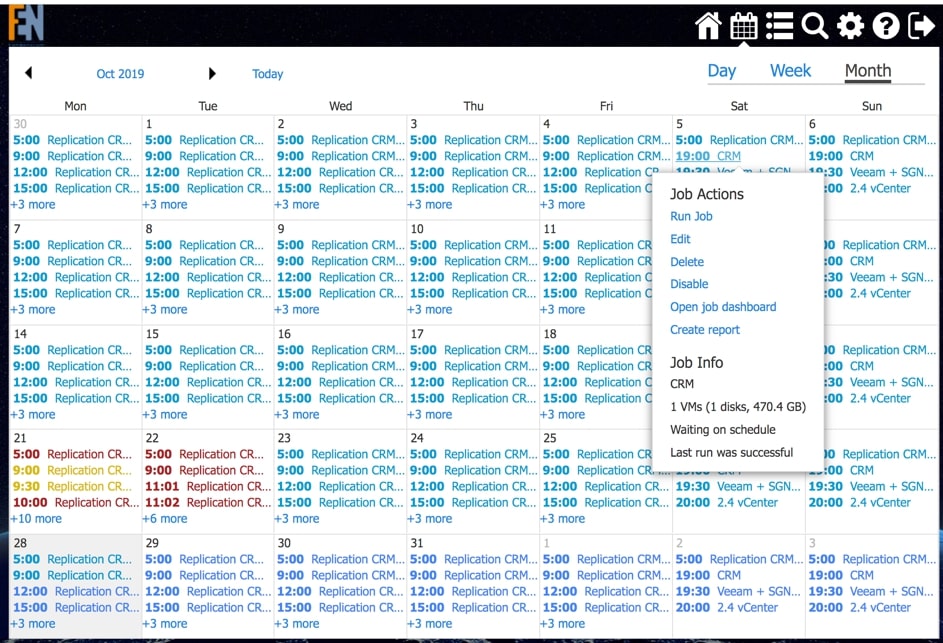This screenshot has height=643, width=943.
Task: Expand '+10 more' on Monday 21
Action: tap(36, 519)
